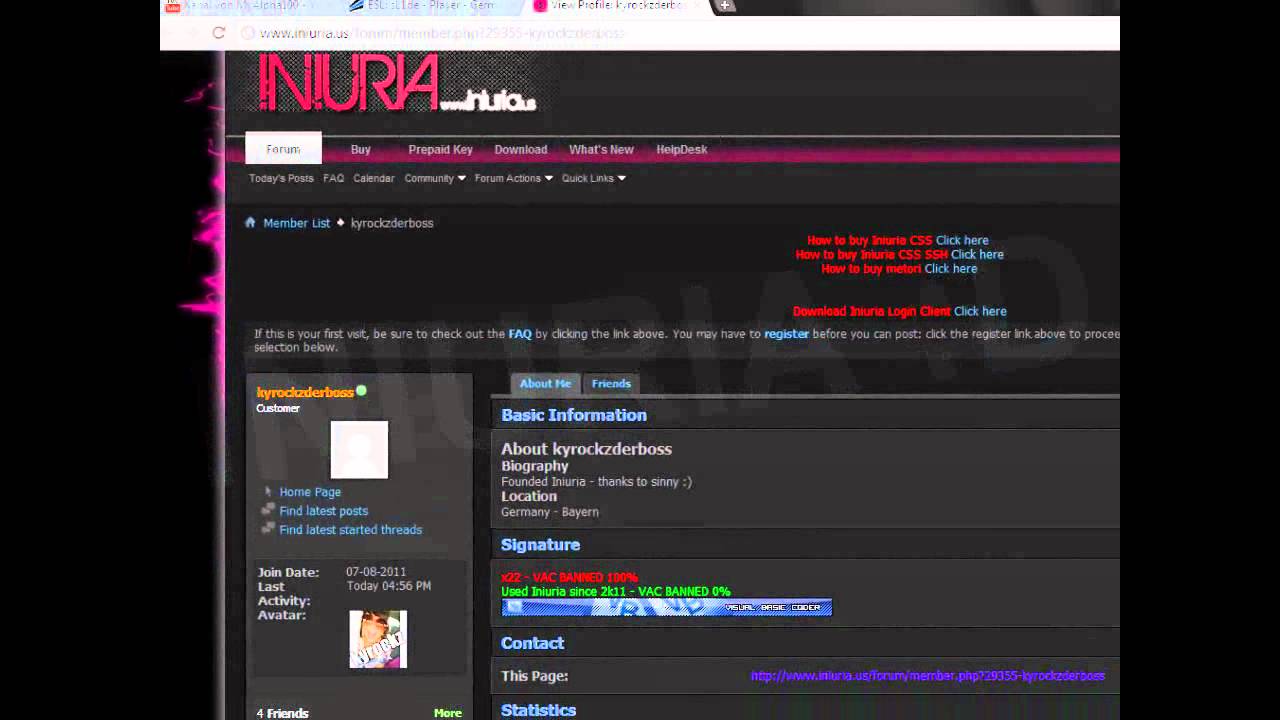The height and width of the screenshot is (720, 1280).
Task: Click the 'x22 - VAC BANNED 100%' text
Action: [x=569, y=578]
